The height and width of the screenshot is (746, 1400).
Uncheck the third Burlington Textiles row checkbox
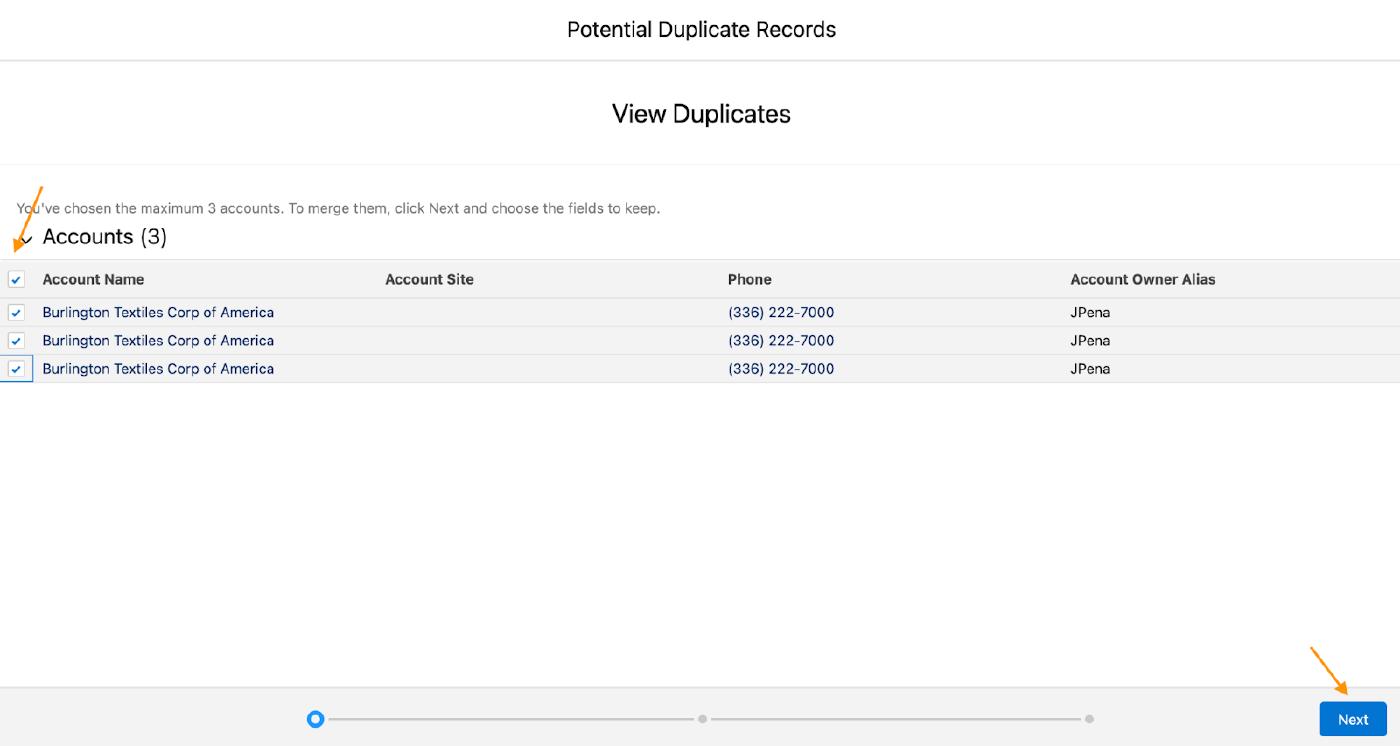click(x=16, y=369)
